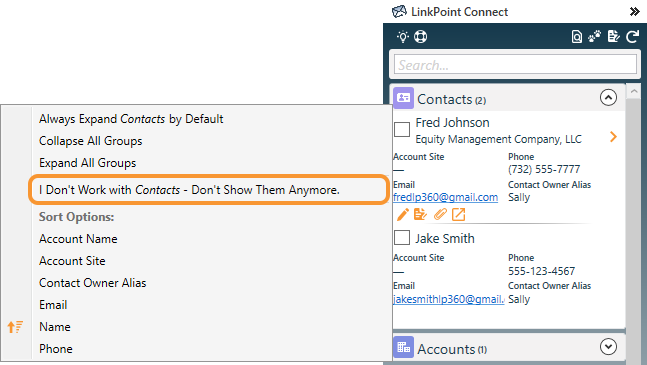Click in the Search field
This screenshot has height=365, width=647.
pos(515,65)
